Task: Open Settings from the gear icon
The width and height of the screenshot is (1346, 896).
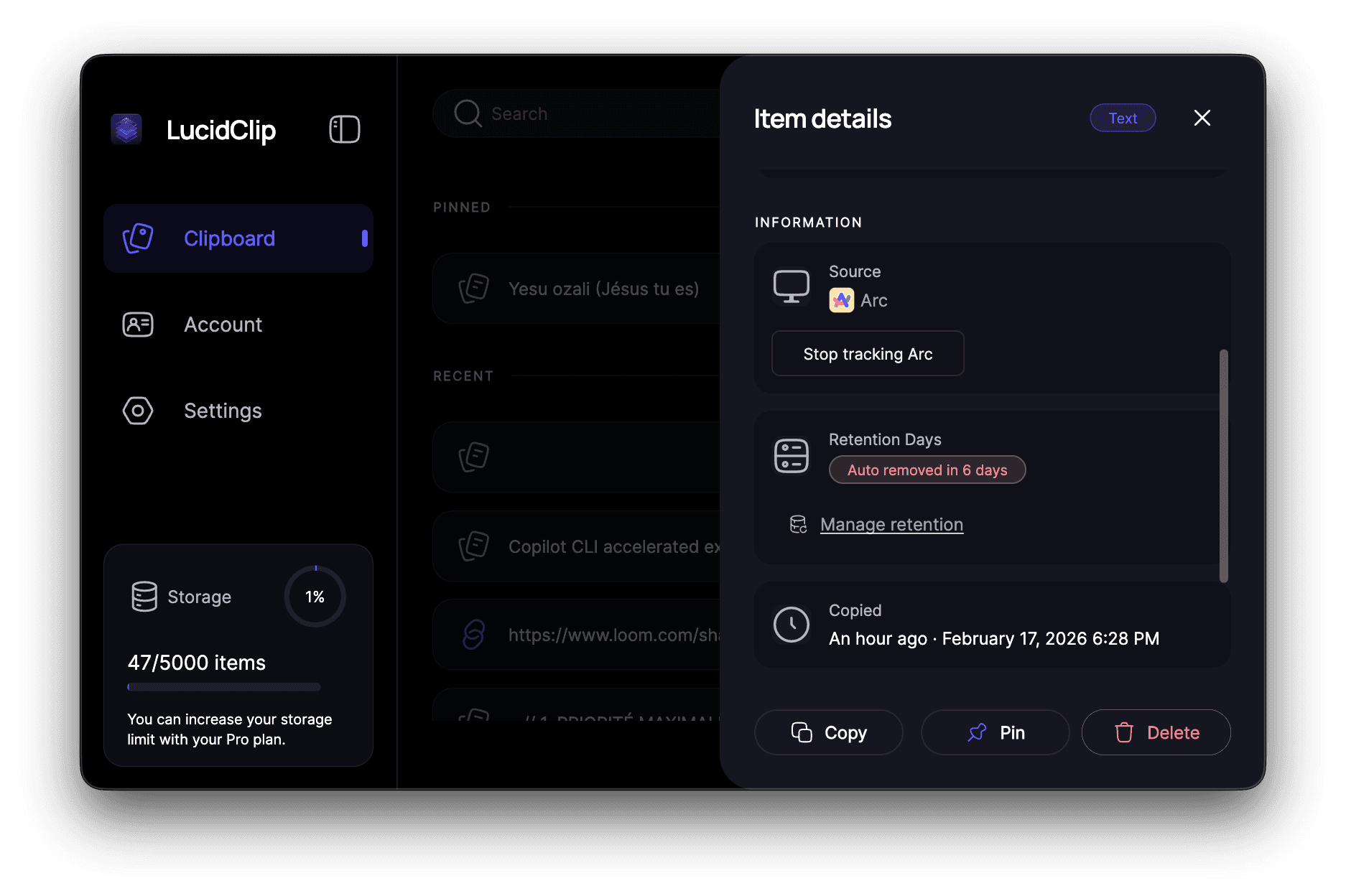Action: pos(138,410)
